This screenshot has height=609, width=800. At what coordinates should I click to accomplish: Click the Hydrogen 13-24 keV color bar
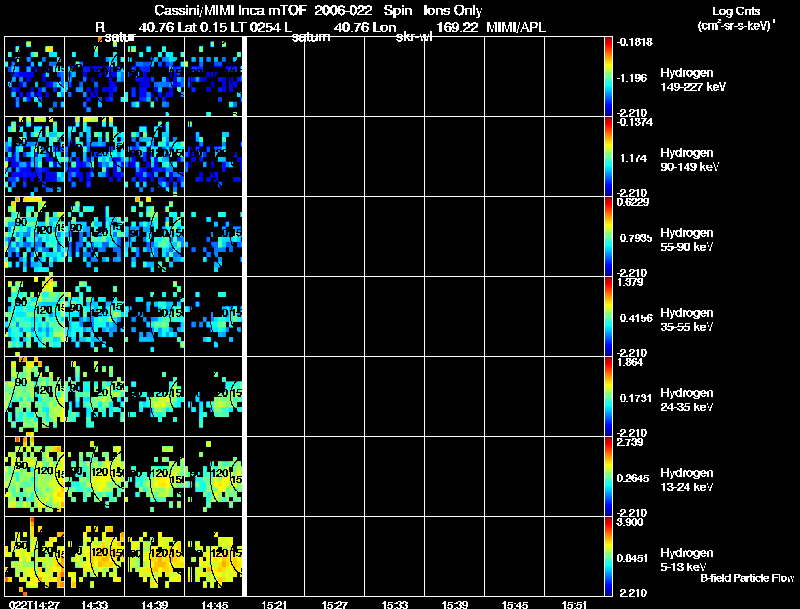click(x=608, y=476)
